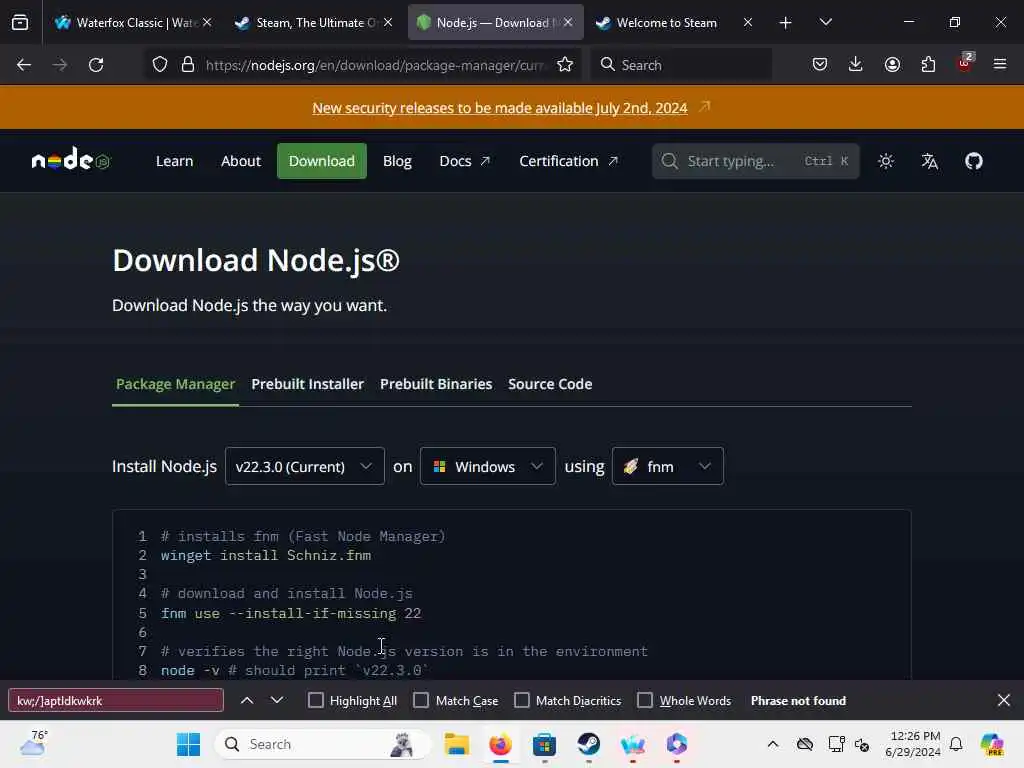Open the weather widget showing 76°

[x=33, y=743]
